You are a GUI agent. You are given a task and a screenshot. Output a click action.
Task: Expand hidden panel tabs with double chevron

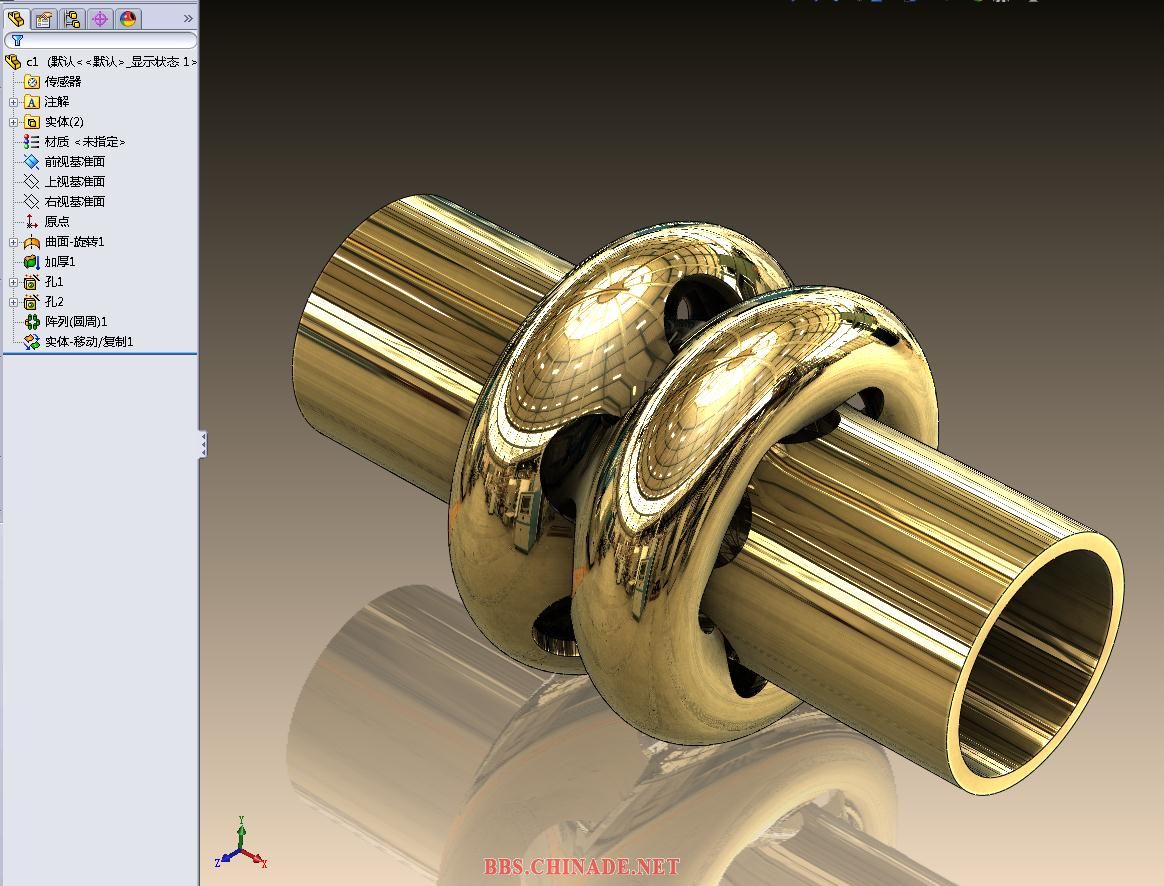point(188,19)
